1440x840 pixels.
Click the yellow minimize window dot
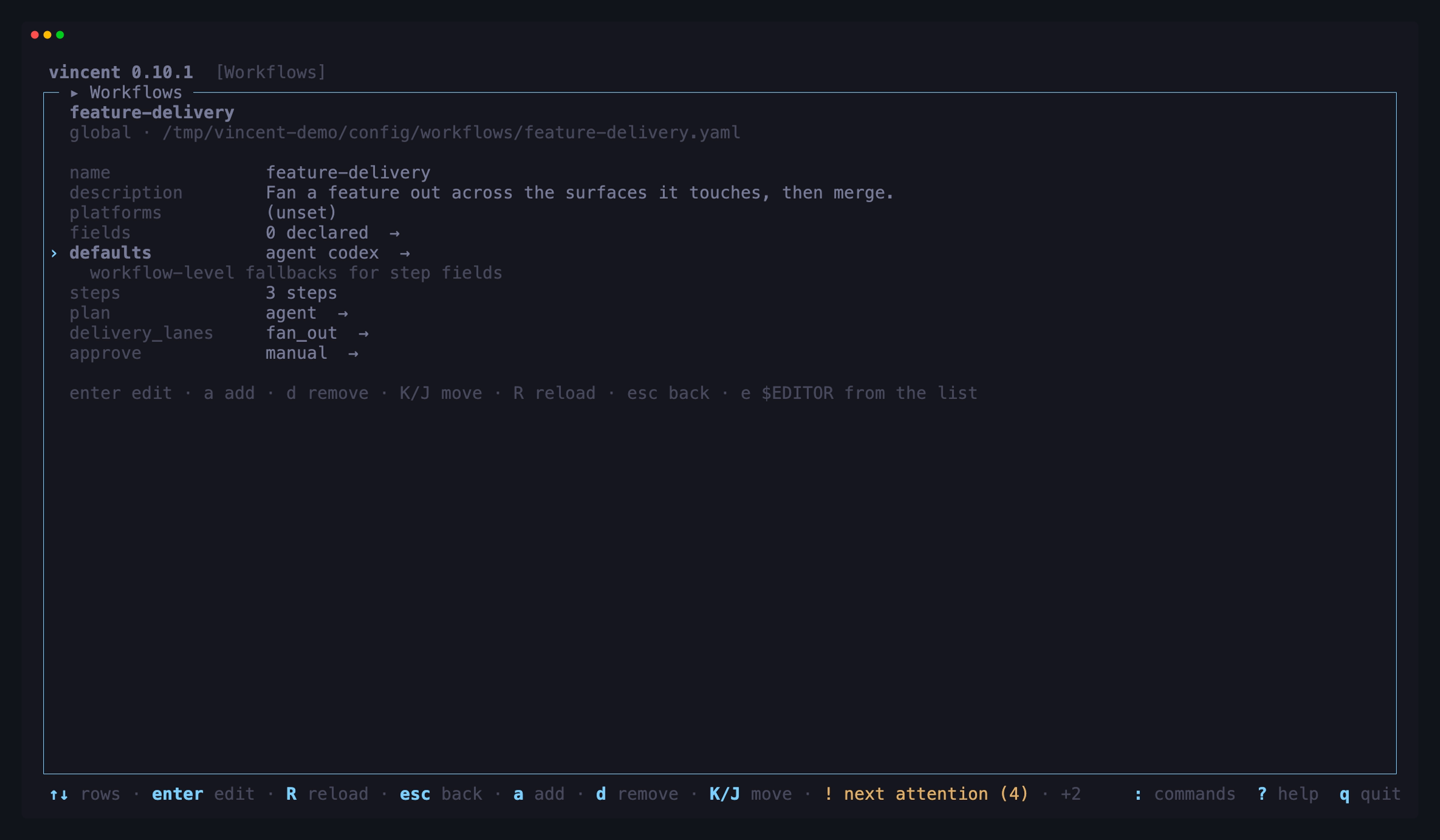[47, 35]
